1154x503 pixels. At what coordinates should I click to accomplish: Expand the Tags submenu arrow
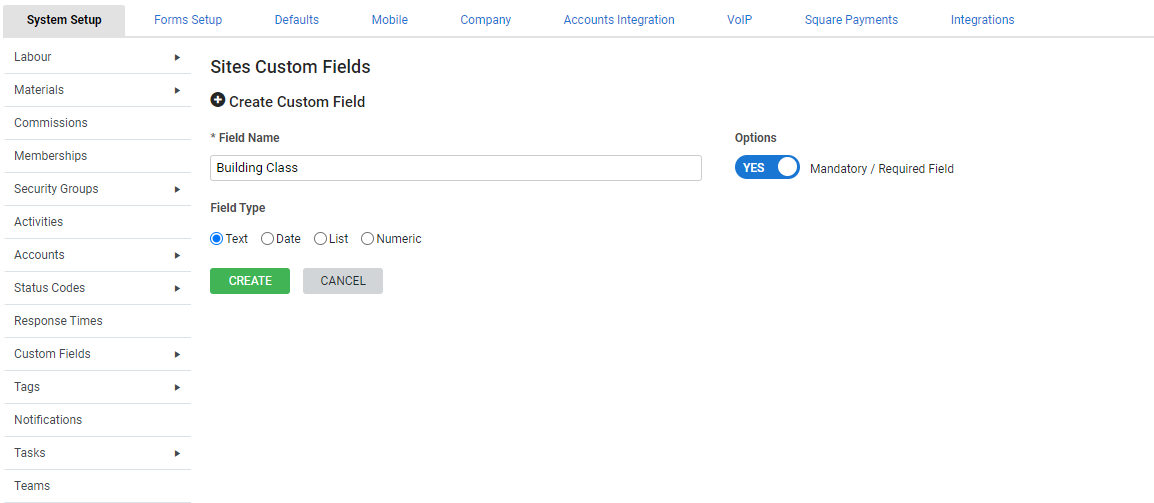pyautogui.click(x=177, y=387)
